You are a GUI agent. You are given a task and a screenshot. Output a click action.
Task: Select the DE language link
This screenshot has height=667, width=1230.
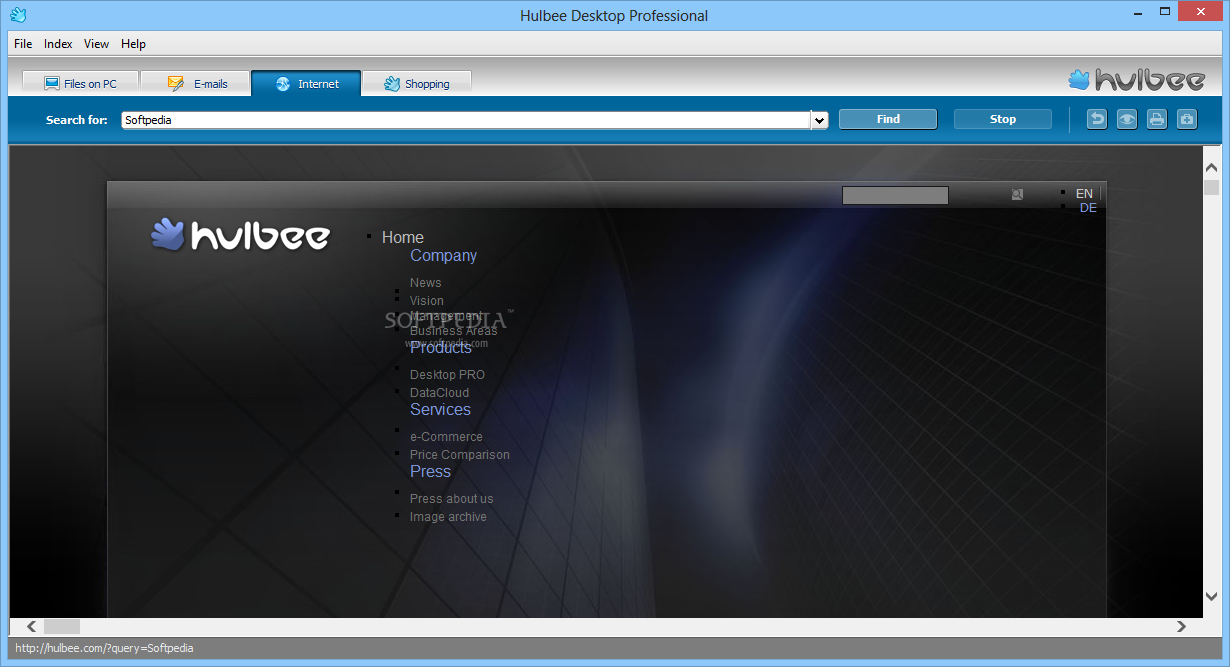(1088, 208)
